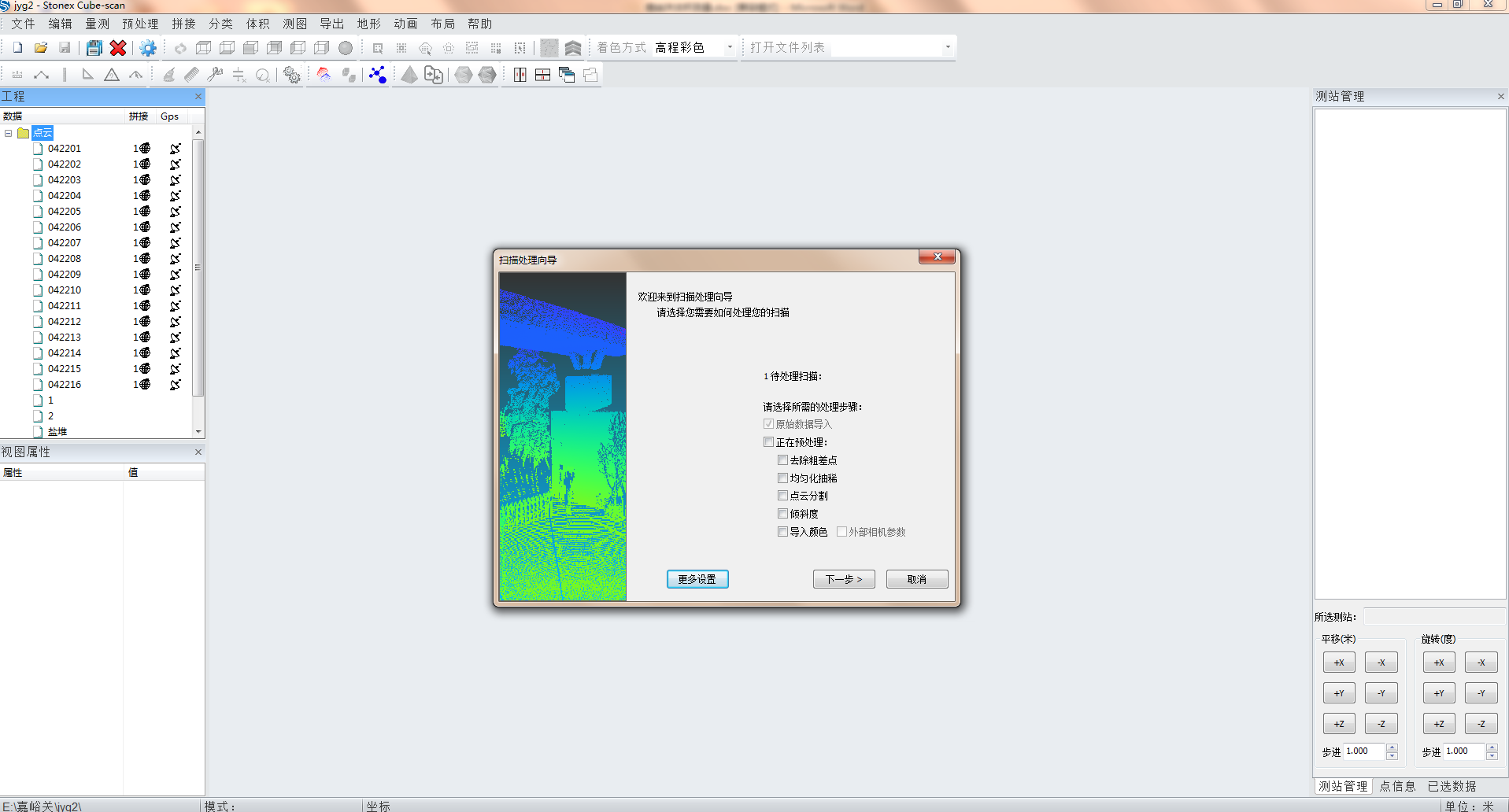Screen dimensions: 1509x812
Task: Expand the 打开文件列表 dropdown
Action: [947, 48]
